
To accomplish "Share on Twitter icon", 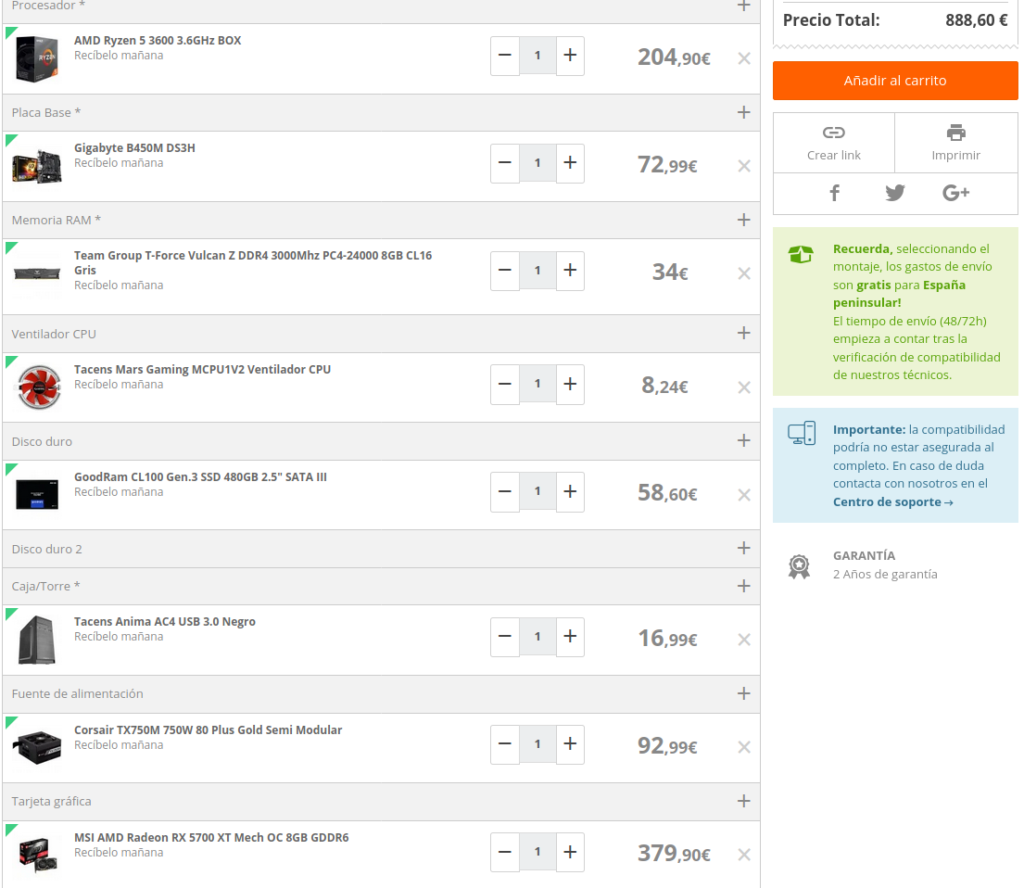I will (895, 193).
